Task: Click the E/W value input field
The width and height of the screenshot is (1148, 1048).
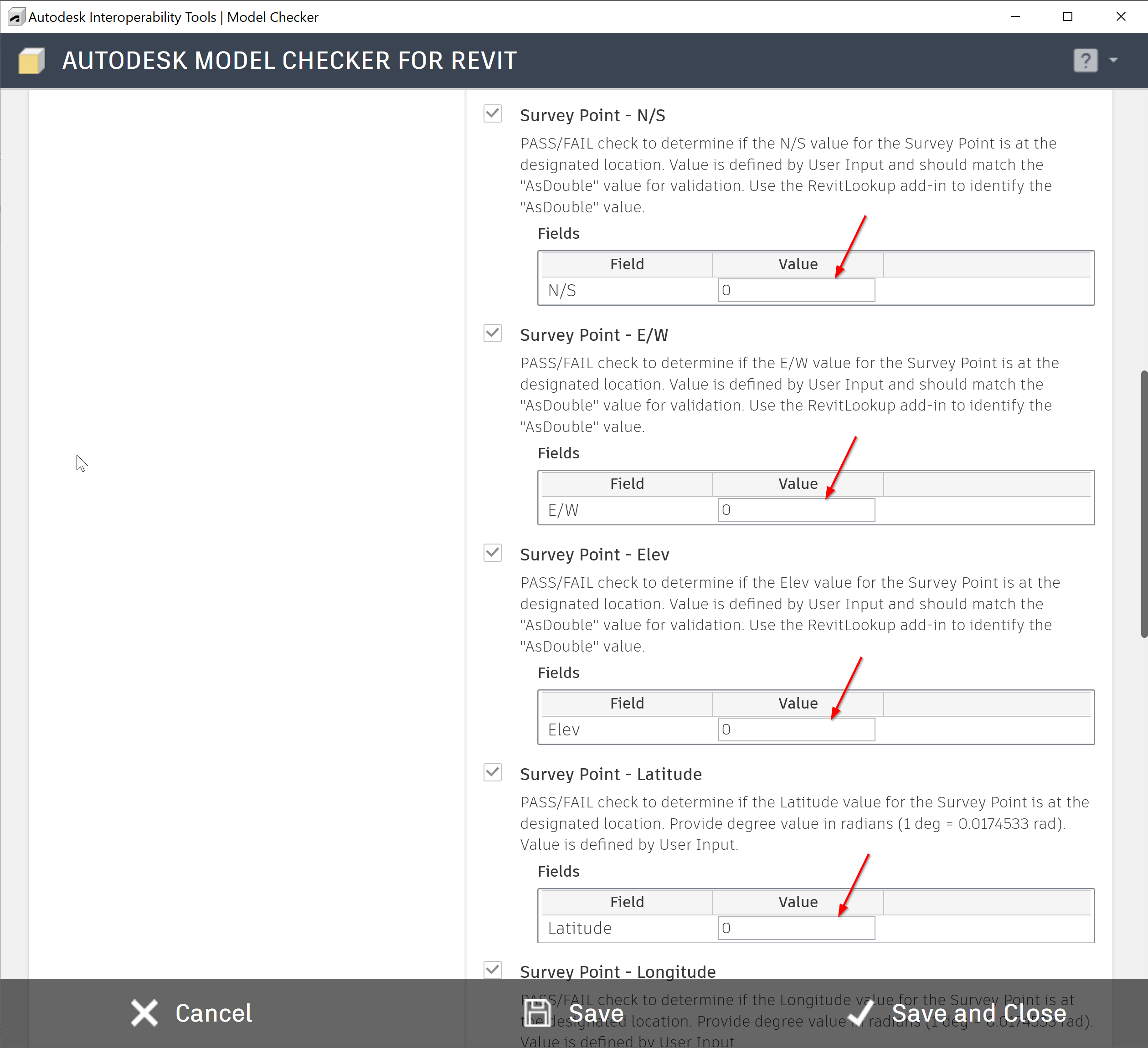Action: [796, 510]
